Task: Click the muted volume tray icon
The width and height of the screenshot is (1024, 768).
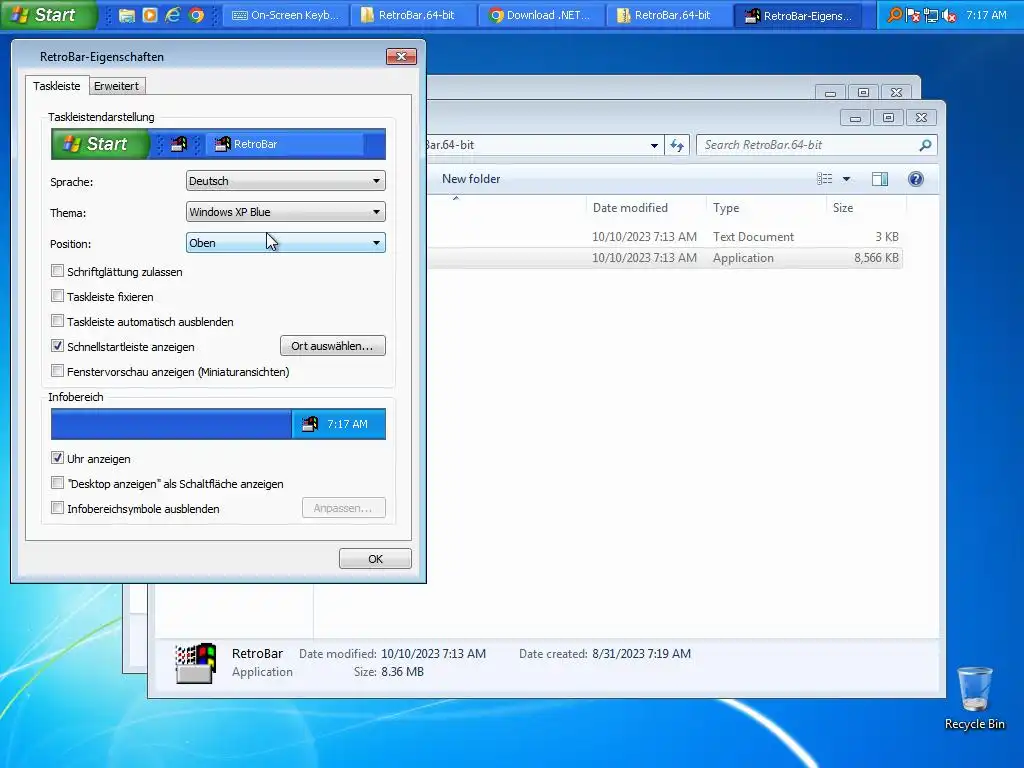Action: [950, 15]
